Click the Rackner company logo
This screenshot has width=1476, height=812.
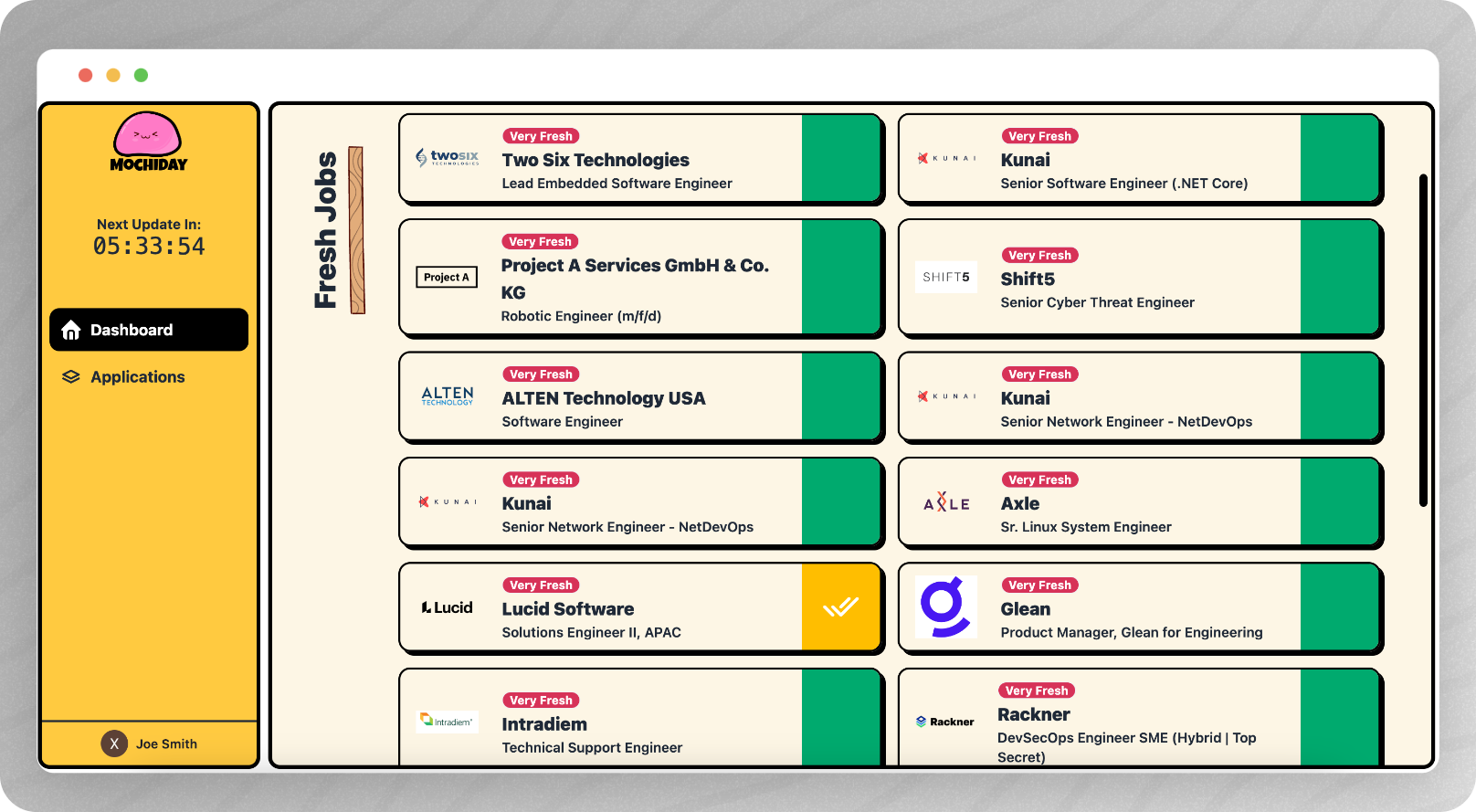[945, 722]
